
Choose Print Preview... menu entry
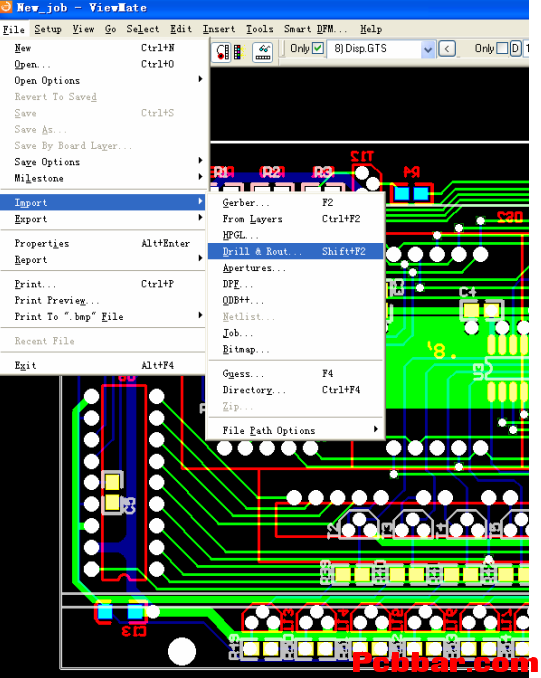point(102,300)
